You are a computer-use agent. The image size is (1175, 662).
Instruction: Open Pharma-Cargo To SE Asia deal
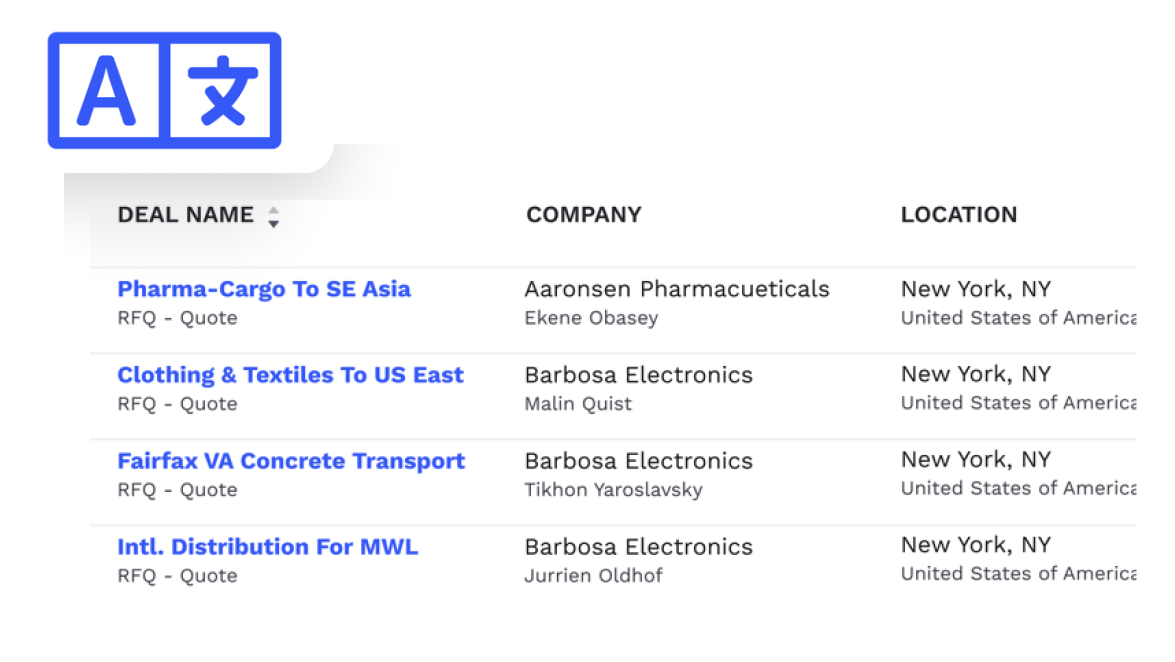coord(264,289)
